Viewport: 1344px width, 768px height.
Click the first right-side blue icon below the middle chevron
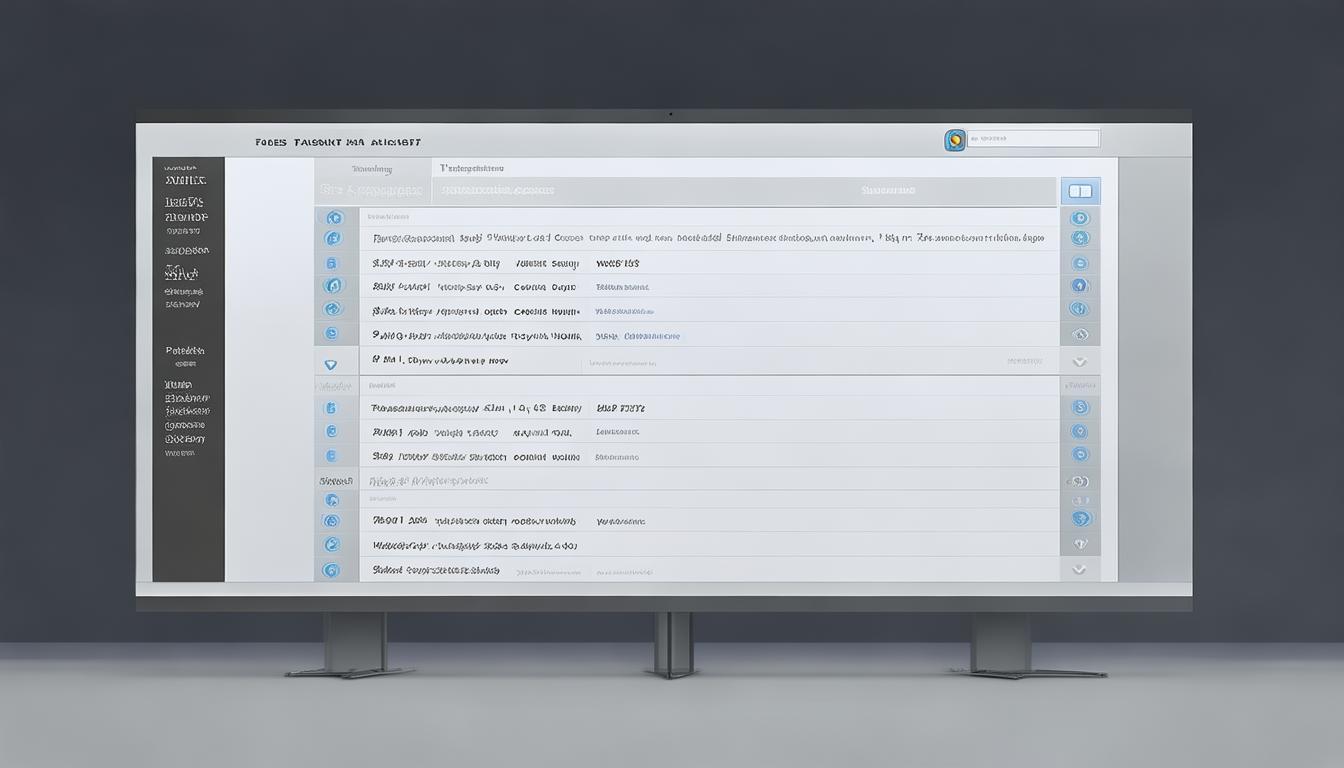click(1079, 407)
